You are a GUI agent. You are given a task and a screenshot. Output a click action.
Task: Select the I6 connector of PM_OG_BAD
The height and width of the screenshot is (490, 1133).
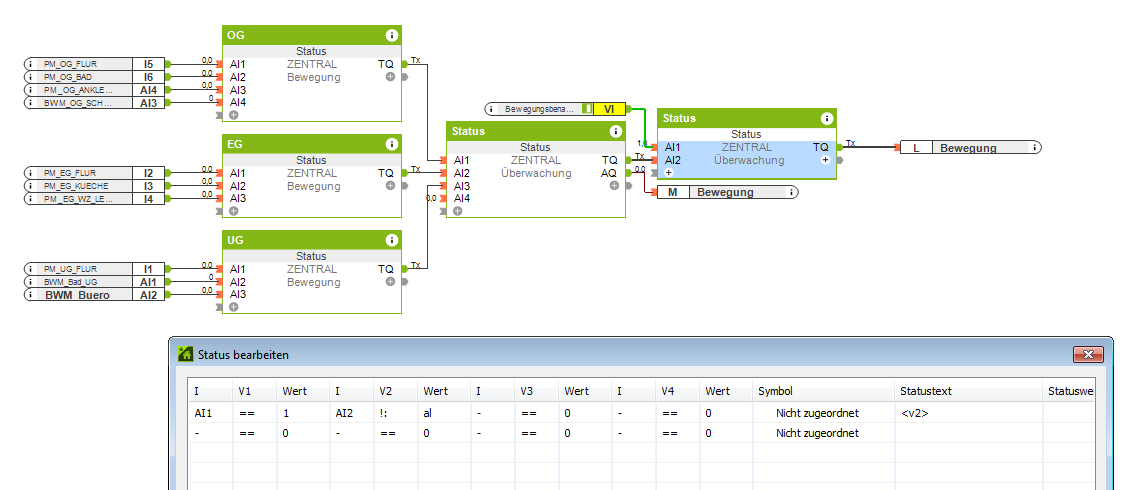tap(149, 77)
